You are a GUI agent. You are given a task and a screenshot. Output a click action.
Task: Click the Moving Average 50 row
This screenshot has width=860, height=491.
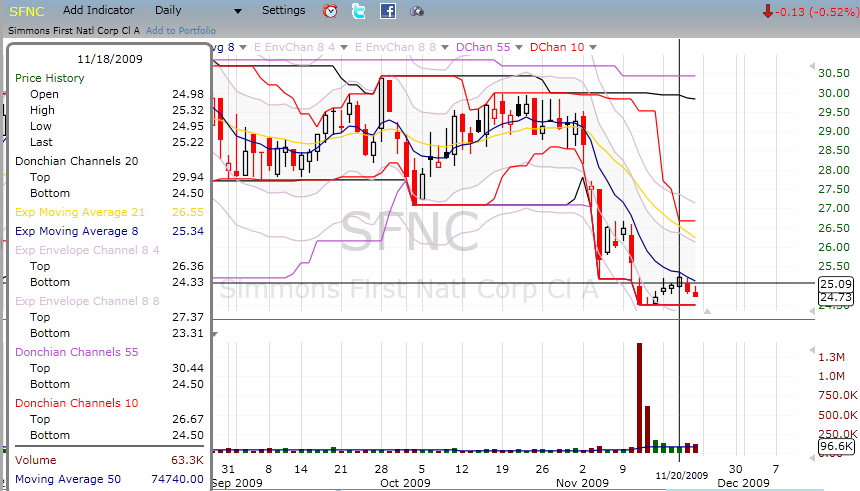pyautogui.click(x=109, y=479)
